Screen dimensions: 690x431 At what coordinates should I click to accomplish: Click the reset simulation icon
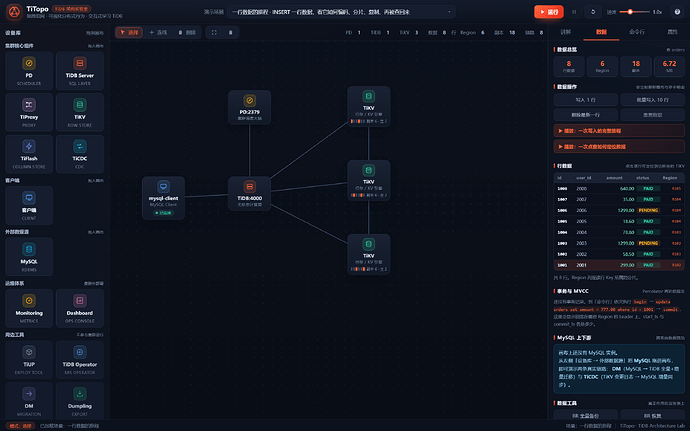(593, 12)
